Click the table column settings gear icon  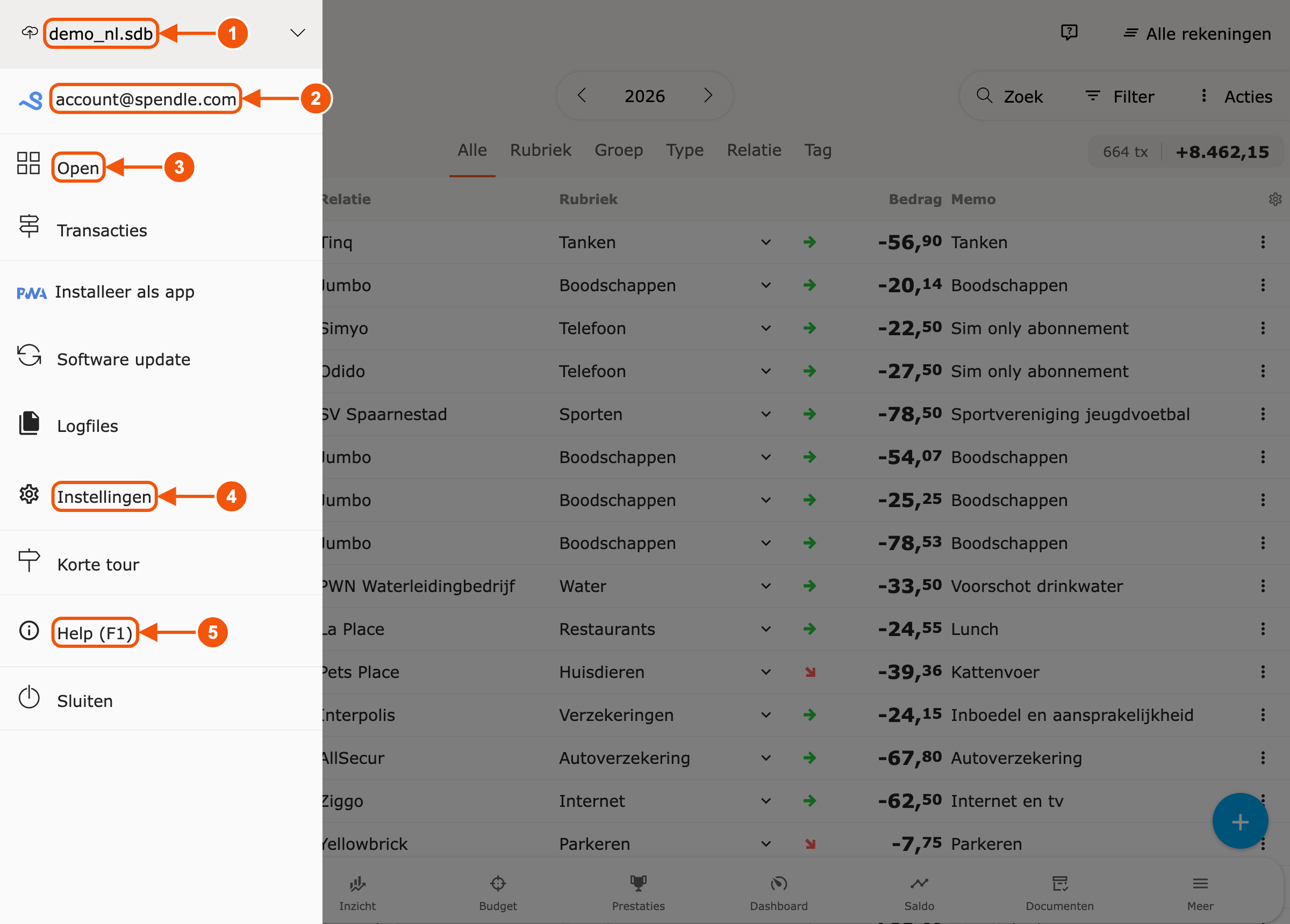pyautogui.click(x=1275, y=199)
